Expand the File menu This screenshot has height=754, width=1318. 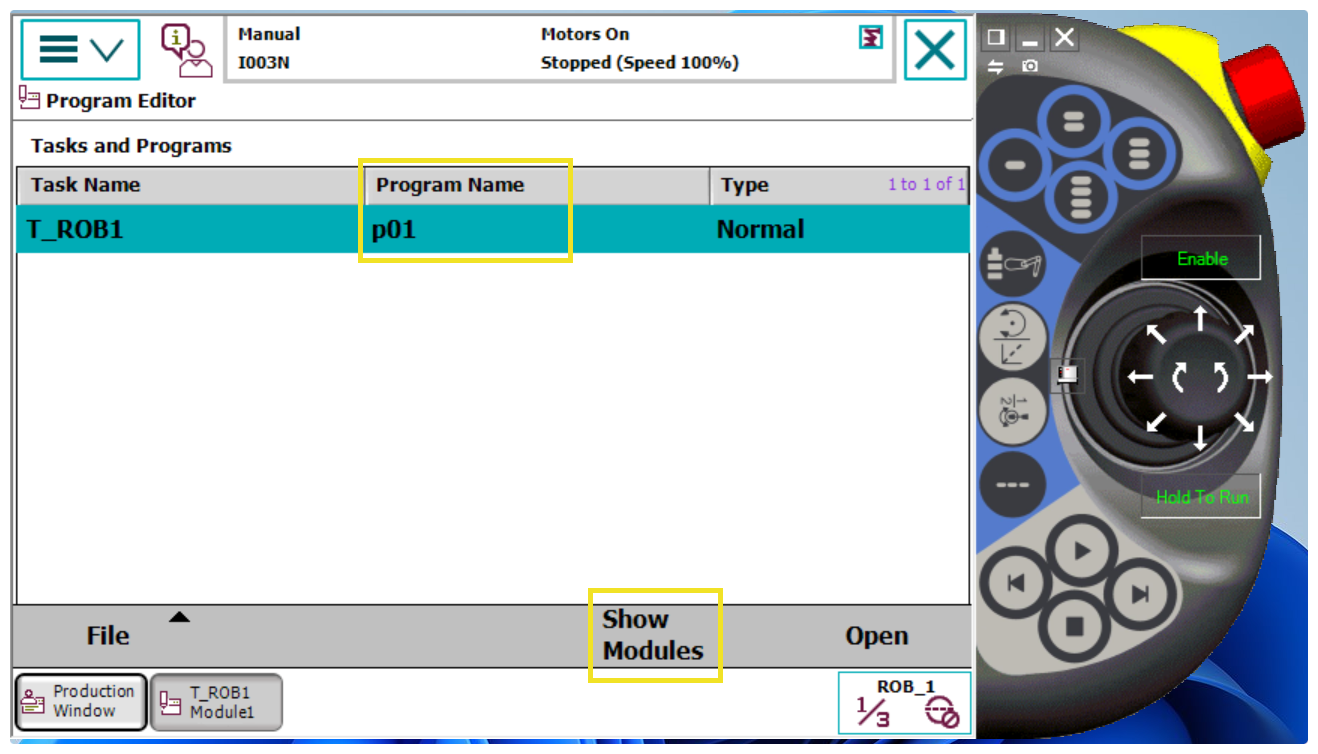point(108,636)
